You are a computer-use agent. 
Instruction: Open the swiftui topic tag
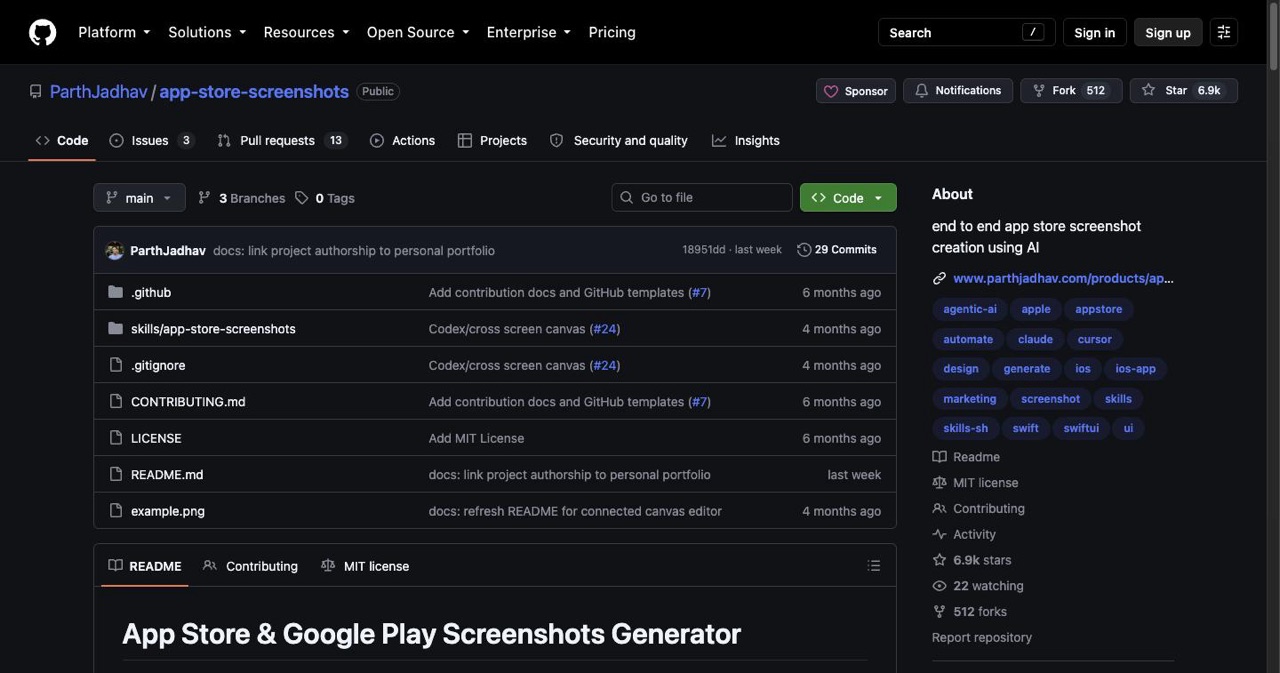1081,428
